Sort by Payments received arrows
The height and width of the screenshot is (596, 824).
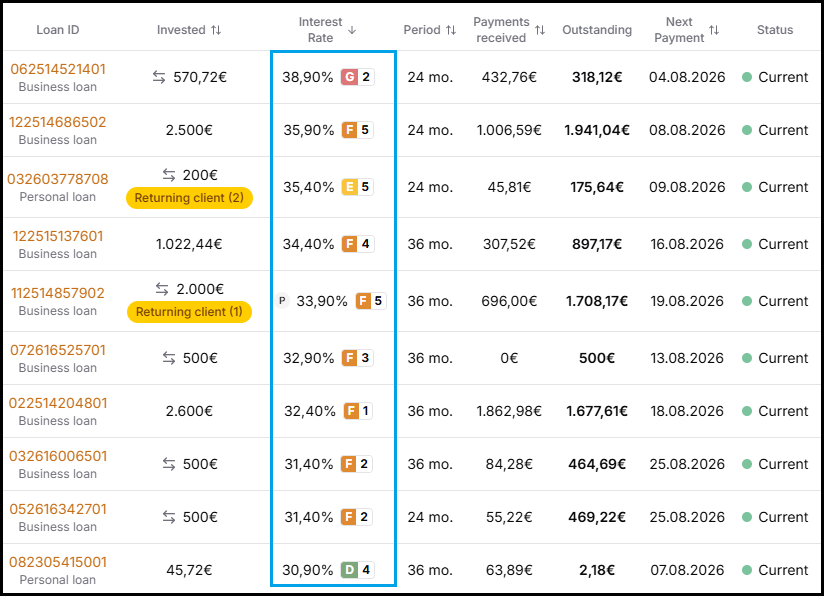pyautogui.click(x=540, y=30)
